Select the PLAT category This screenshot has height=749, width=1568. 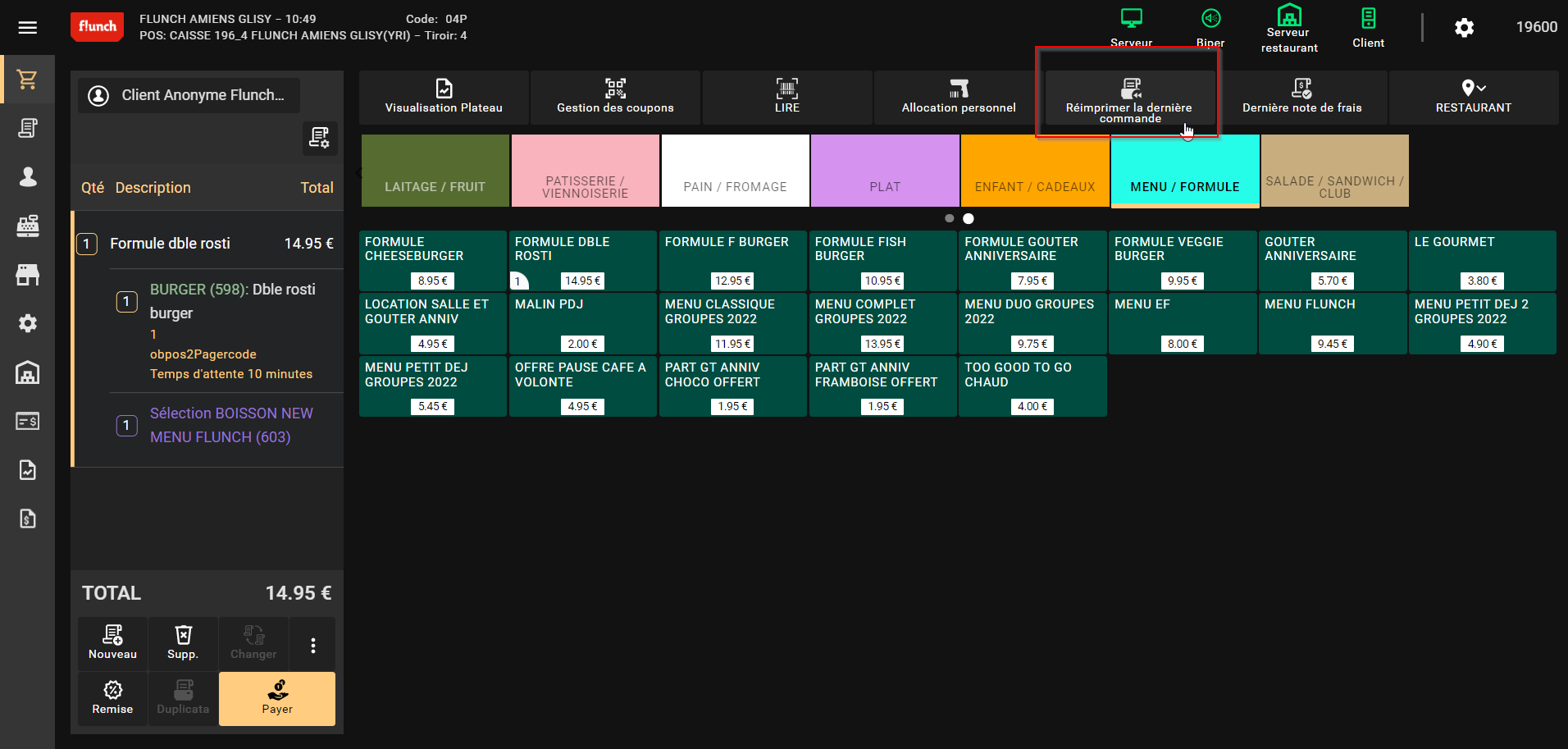click(885, 171)
